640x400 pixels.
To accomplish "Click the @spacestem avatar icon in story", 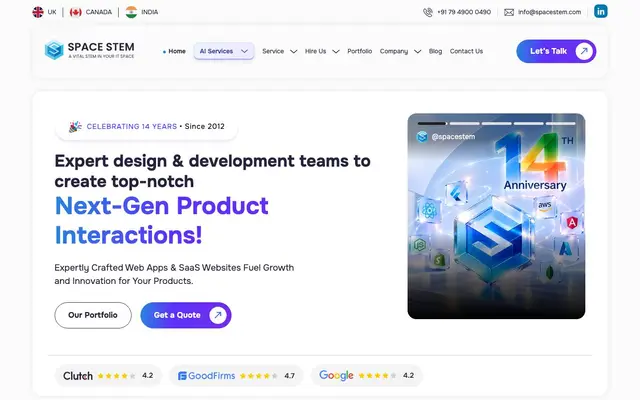I will [422, 137].
